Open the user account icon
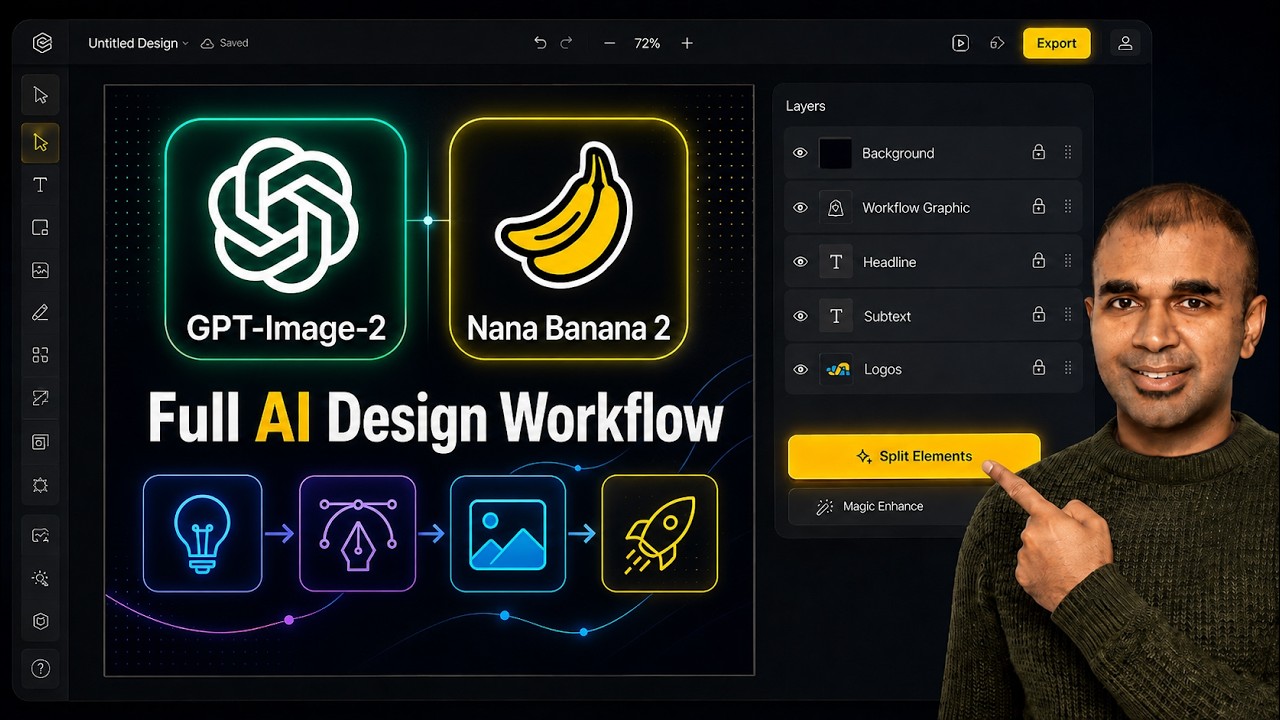Viewport: 1280px width, 720px height. point(1125,43)
